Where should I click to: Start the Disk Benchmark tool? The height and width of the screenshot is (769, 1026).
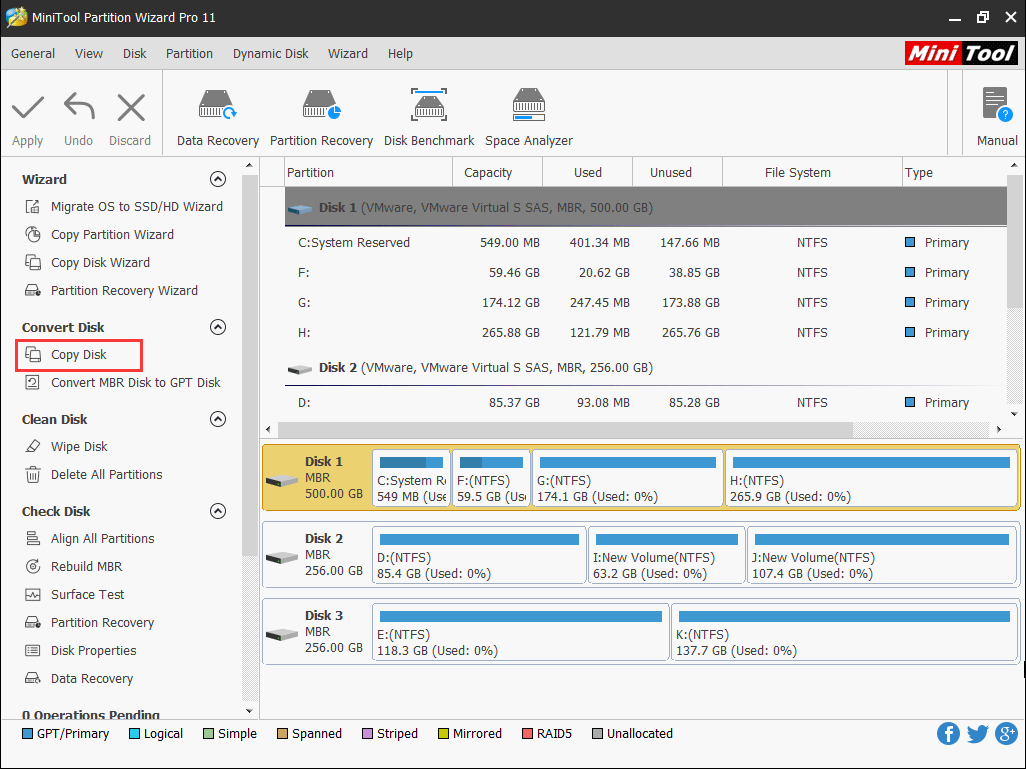coord(429,116)
